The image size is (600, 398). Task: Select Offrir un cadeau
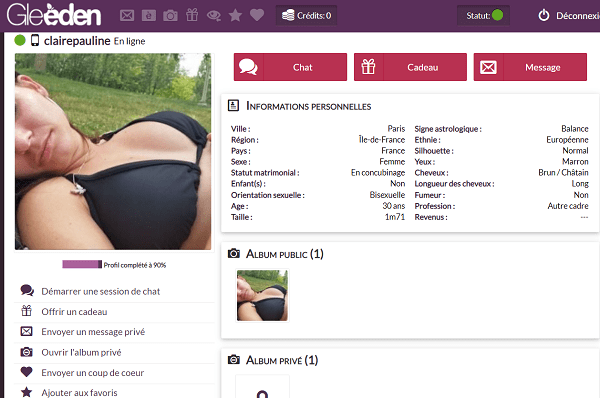(x=74, y=312)
